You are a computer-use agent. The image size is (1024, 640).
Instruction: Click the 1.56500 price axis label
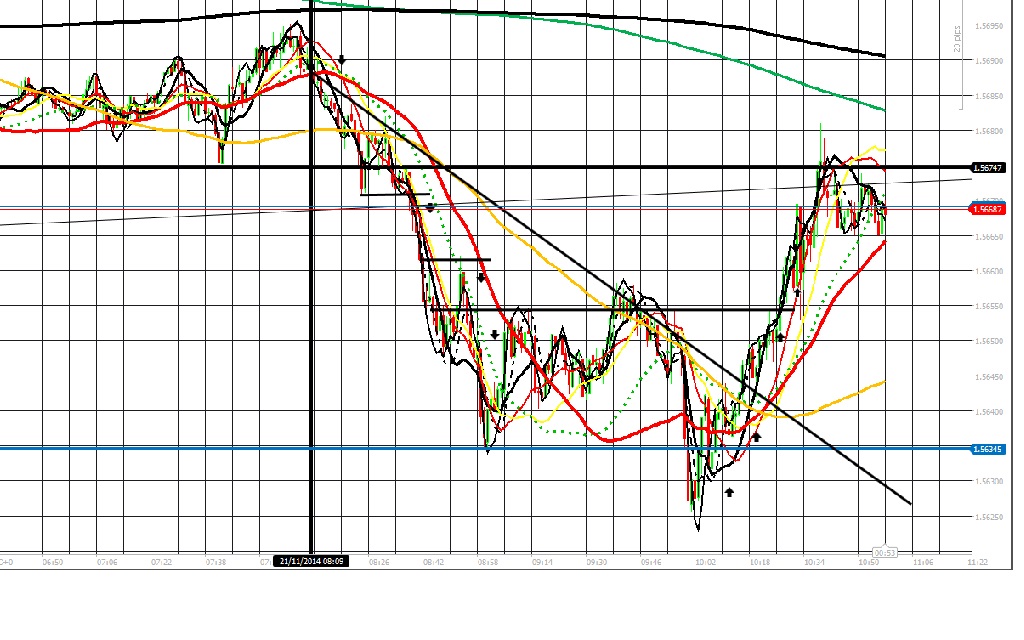[x=987, y=342]
